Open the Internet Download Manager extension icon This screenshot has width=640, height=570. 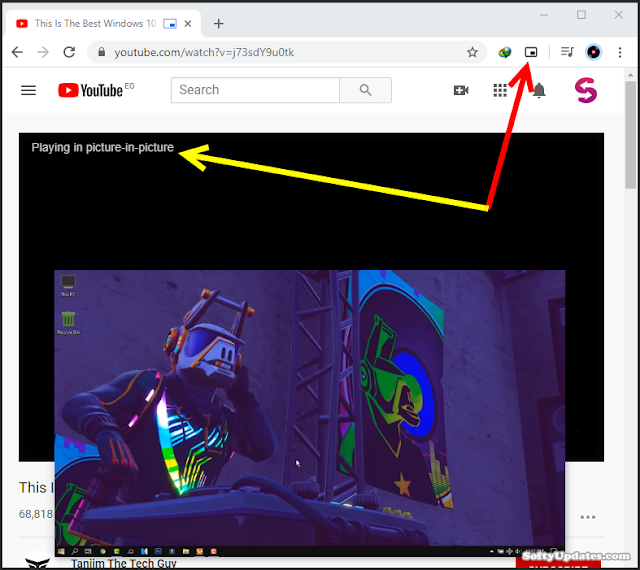pyautogui.click(x=505, y=52)
